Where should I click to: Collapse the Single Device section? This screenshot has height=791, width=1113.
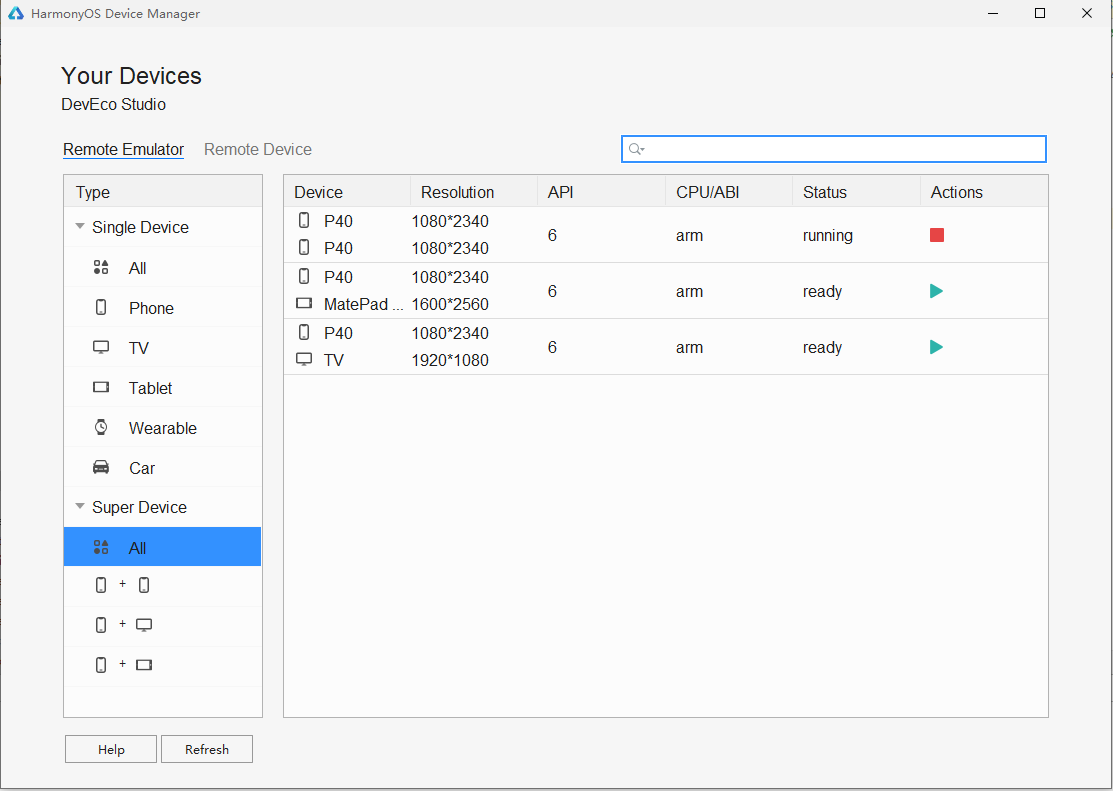[x=79, y=227]
